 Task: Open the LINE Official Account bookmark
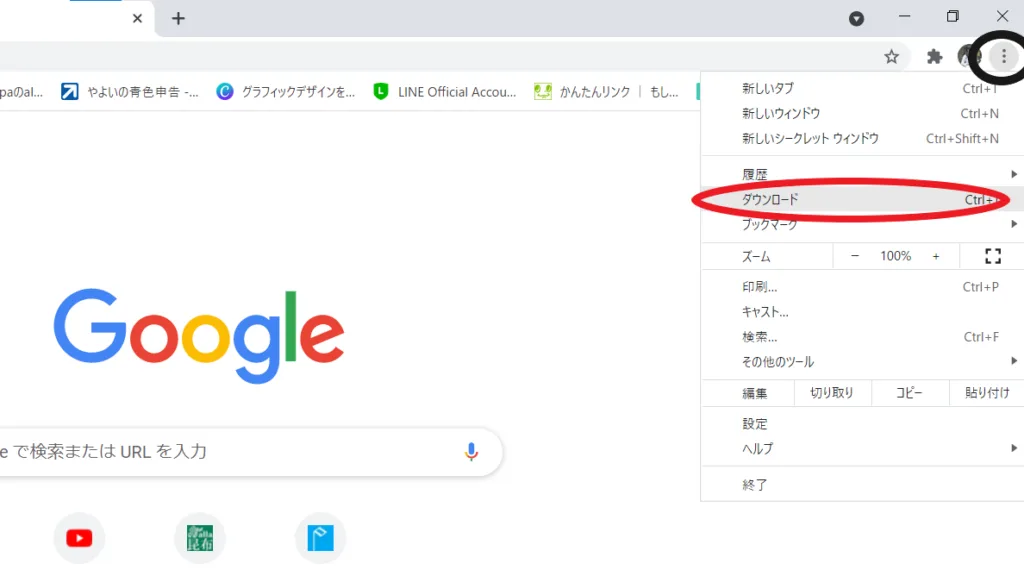coord(446,92)
